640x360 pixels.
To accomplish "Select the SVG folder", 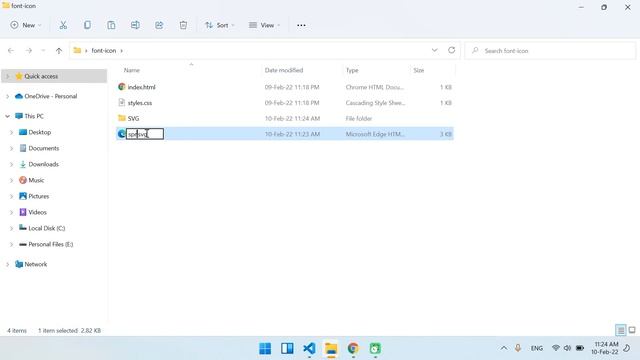I will [x=133, y=118].
